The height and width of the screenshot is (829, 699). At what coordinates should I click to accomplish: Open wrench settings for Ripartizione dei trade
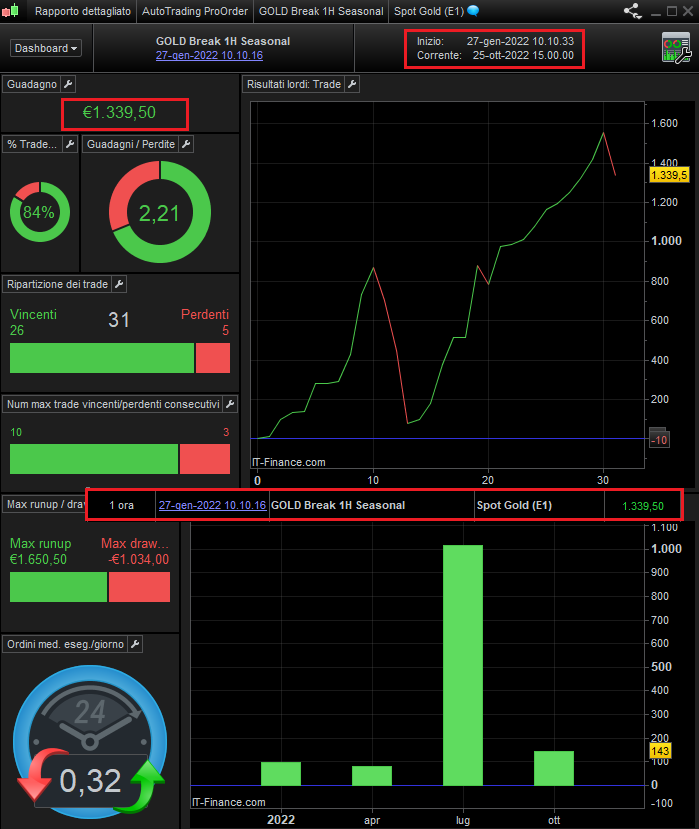(119, 284)
